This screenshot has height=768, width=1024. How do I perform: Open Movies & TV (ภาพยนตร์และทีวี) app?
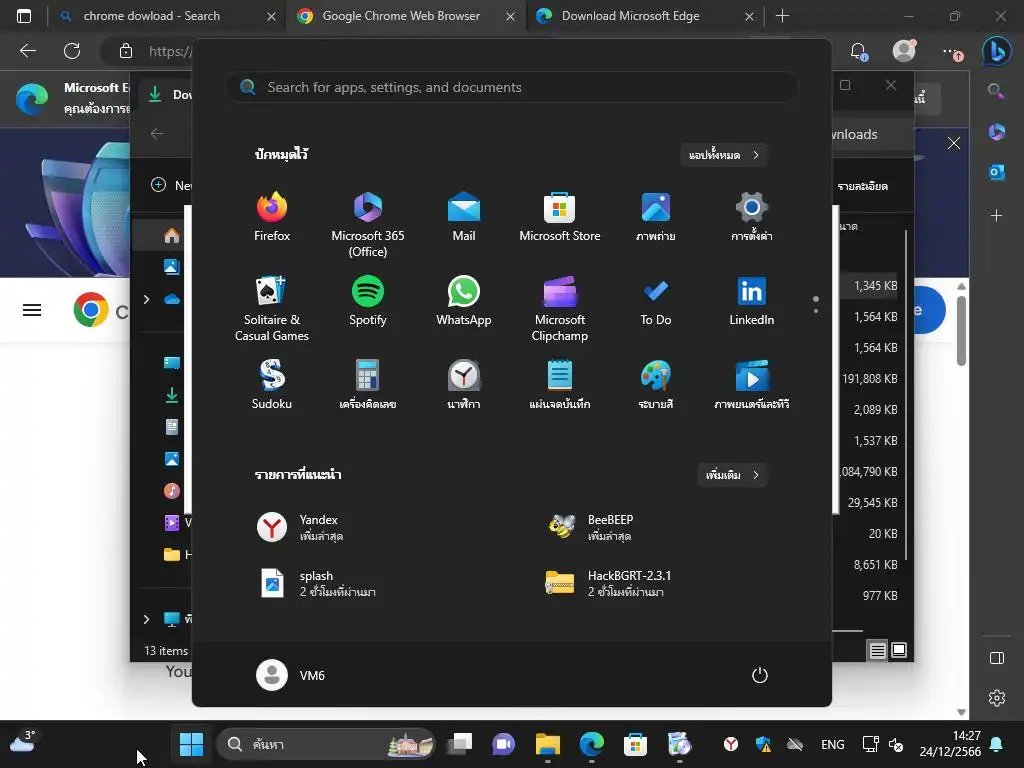(752, 385)
